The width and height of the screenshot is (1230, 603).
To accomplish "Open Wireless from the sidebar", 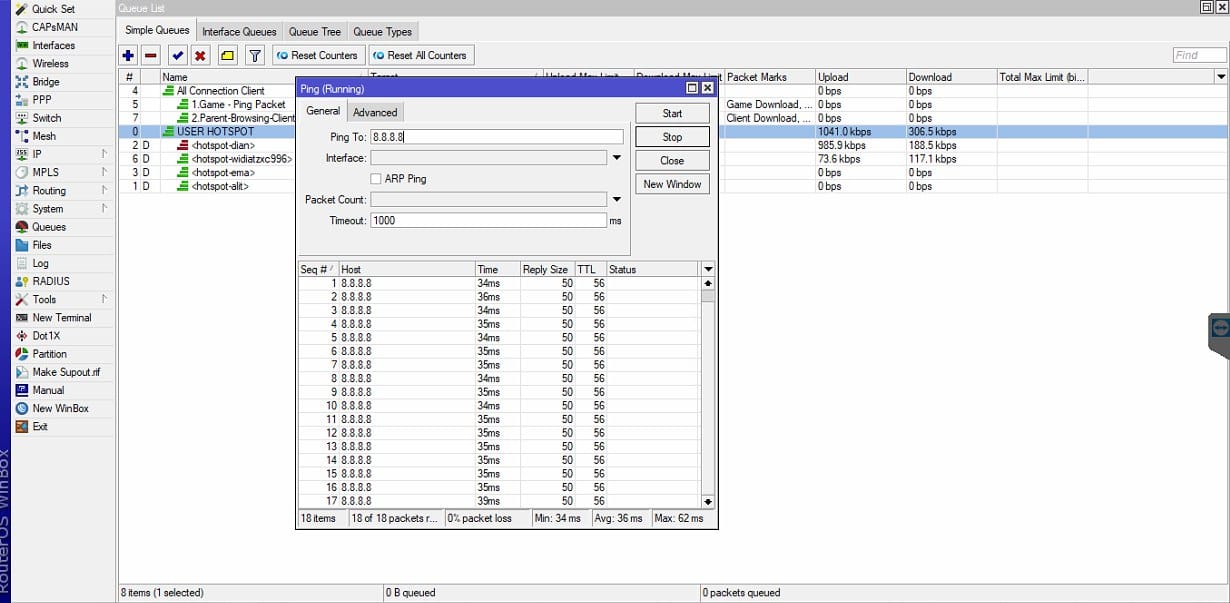I will [x=50, y=63].
